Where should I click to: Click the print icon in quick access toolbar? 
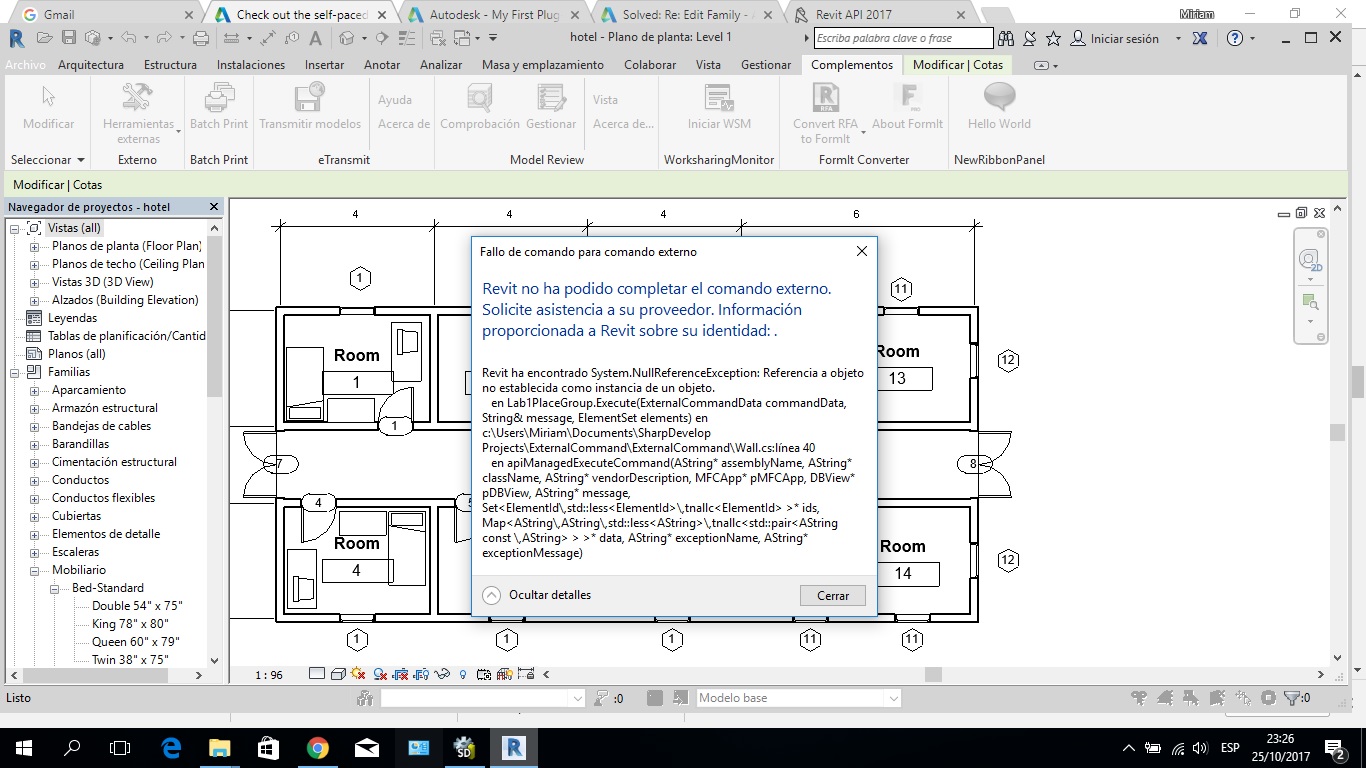(x=200, y=38)
